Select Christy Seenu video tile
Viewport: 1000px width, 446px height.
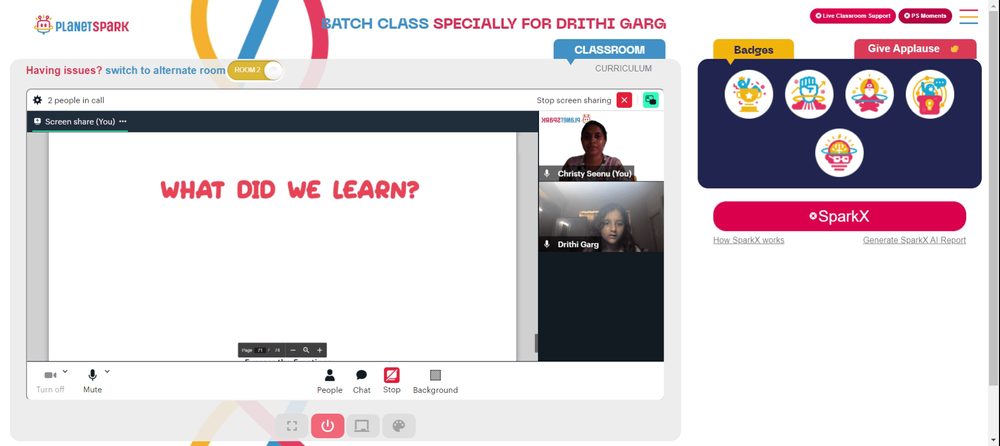tap(601, 146)
